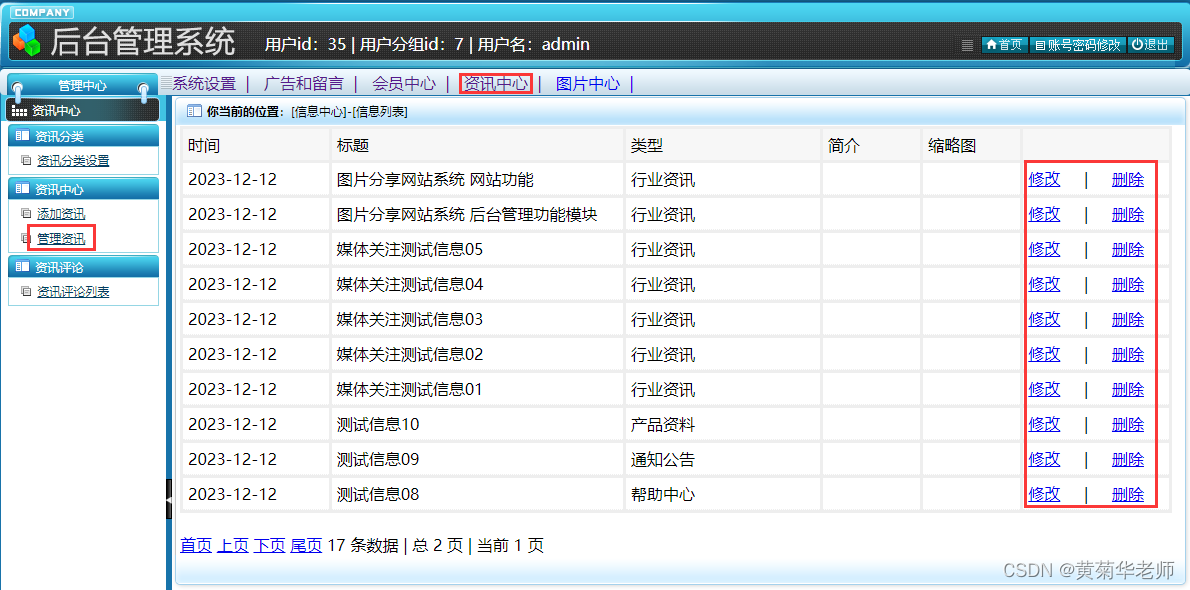Open the 图片中心 menu
This screenshot has width=1190, height=590.
pos(587,84)
